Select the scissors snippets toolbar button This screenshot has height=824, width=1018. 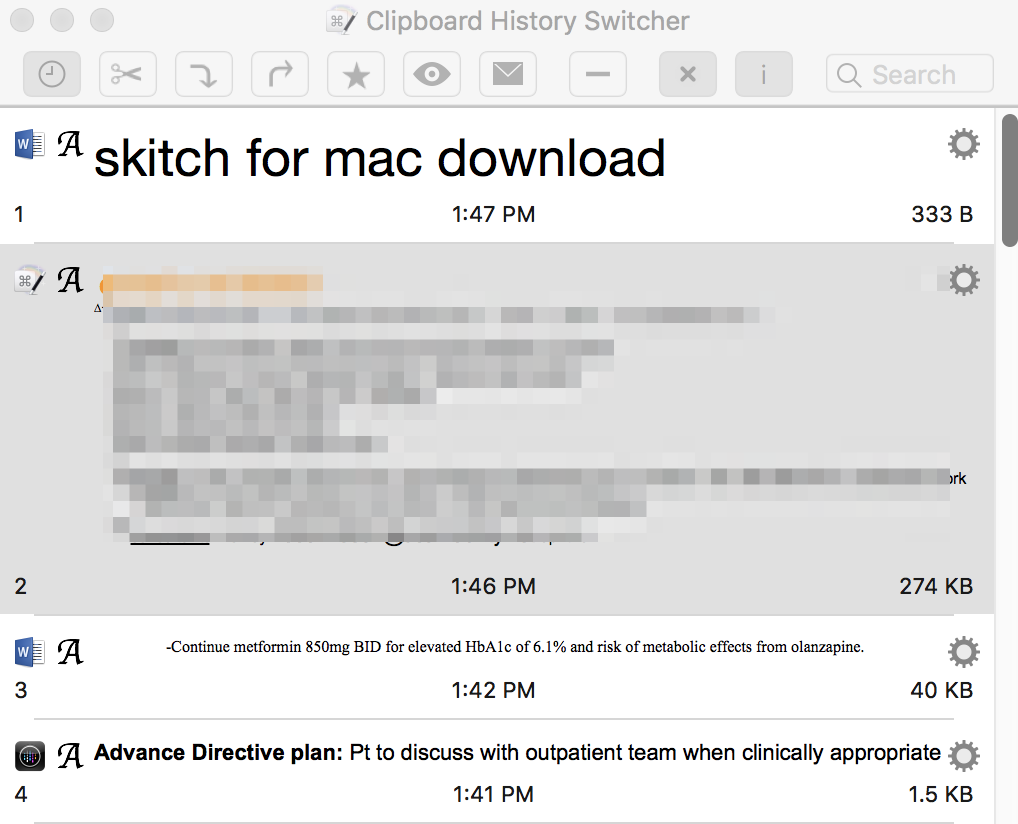coord(128,74)
